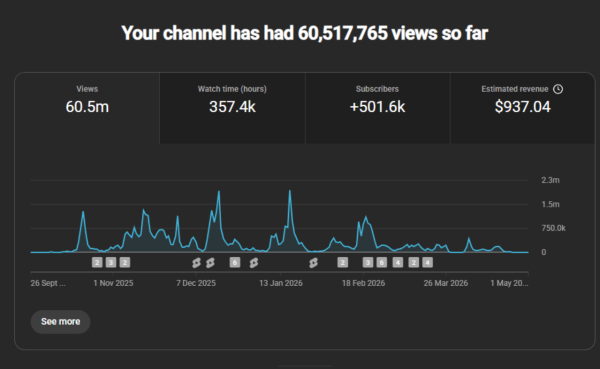The height and width of the screenshot is (369, 600).
Task: Open the 2 marker before 18 Feb 2026
Action: (x=342, y=263)
